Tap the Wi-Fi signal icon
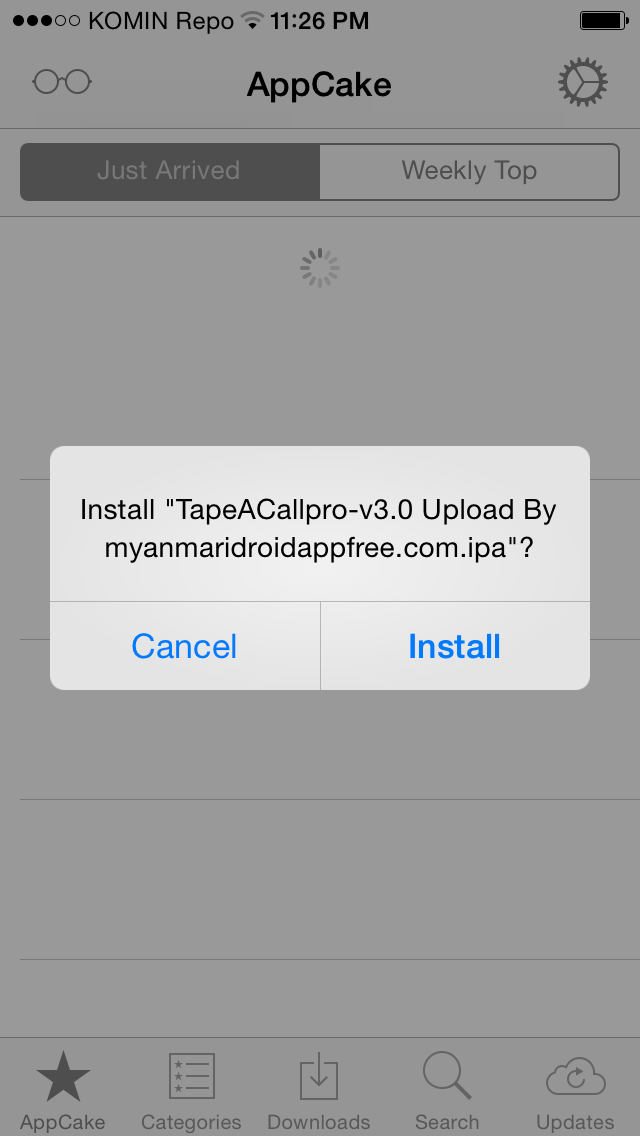The image size is (640, 1136). point(252,20)
